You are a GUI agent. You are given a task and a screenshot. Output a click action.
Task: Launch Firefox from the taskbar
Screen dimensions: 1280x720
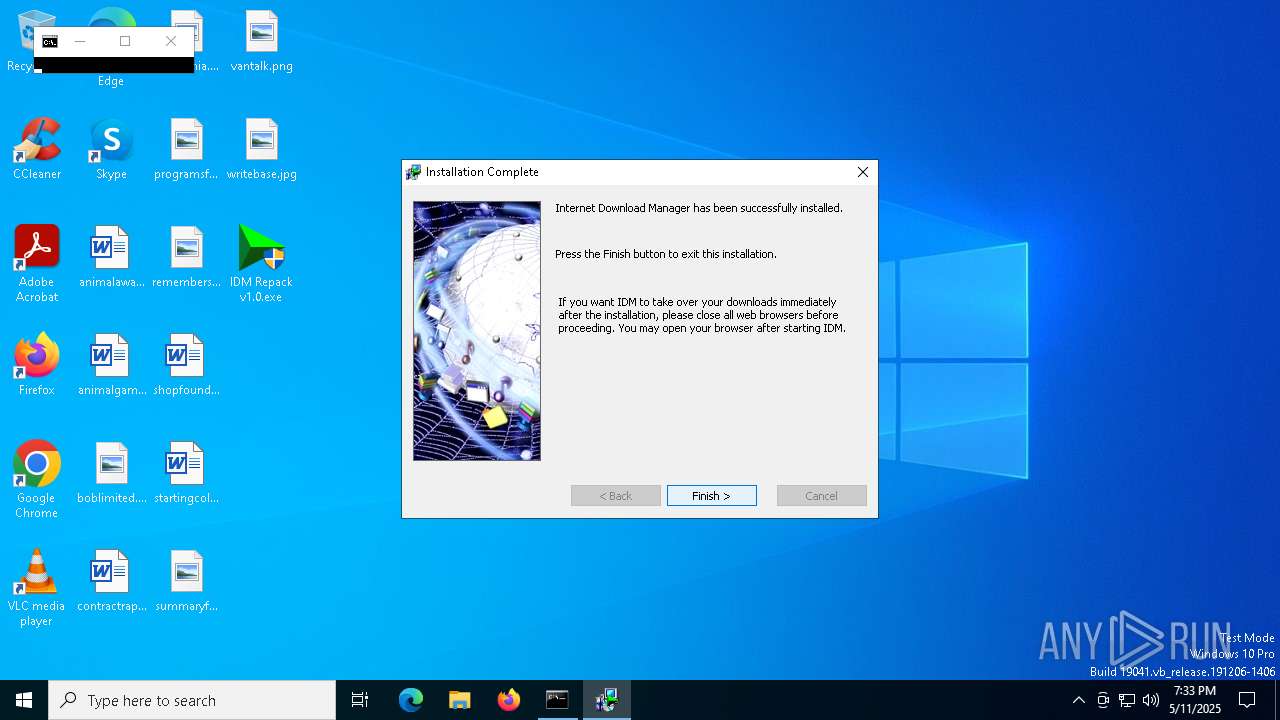508,700
